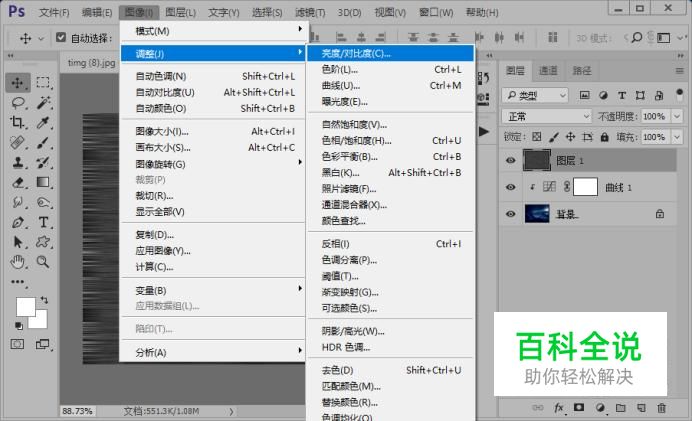Click the background color swatch

click(x=41, y=322)
